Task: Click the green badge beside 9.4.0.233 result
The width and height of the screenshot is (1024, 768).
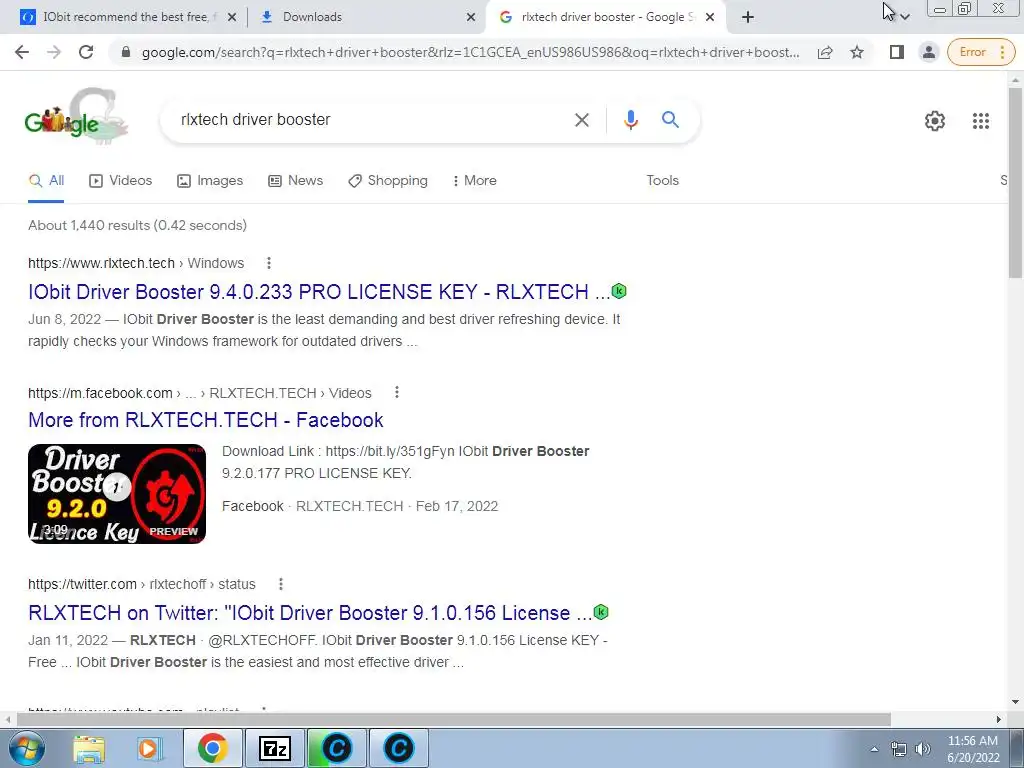Action: tap(619, 291)
